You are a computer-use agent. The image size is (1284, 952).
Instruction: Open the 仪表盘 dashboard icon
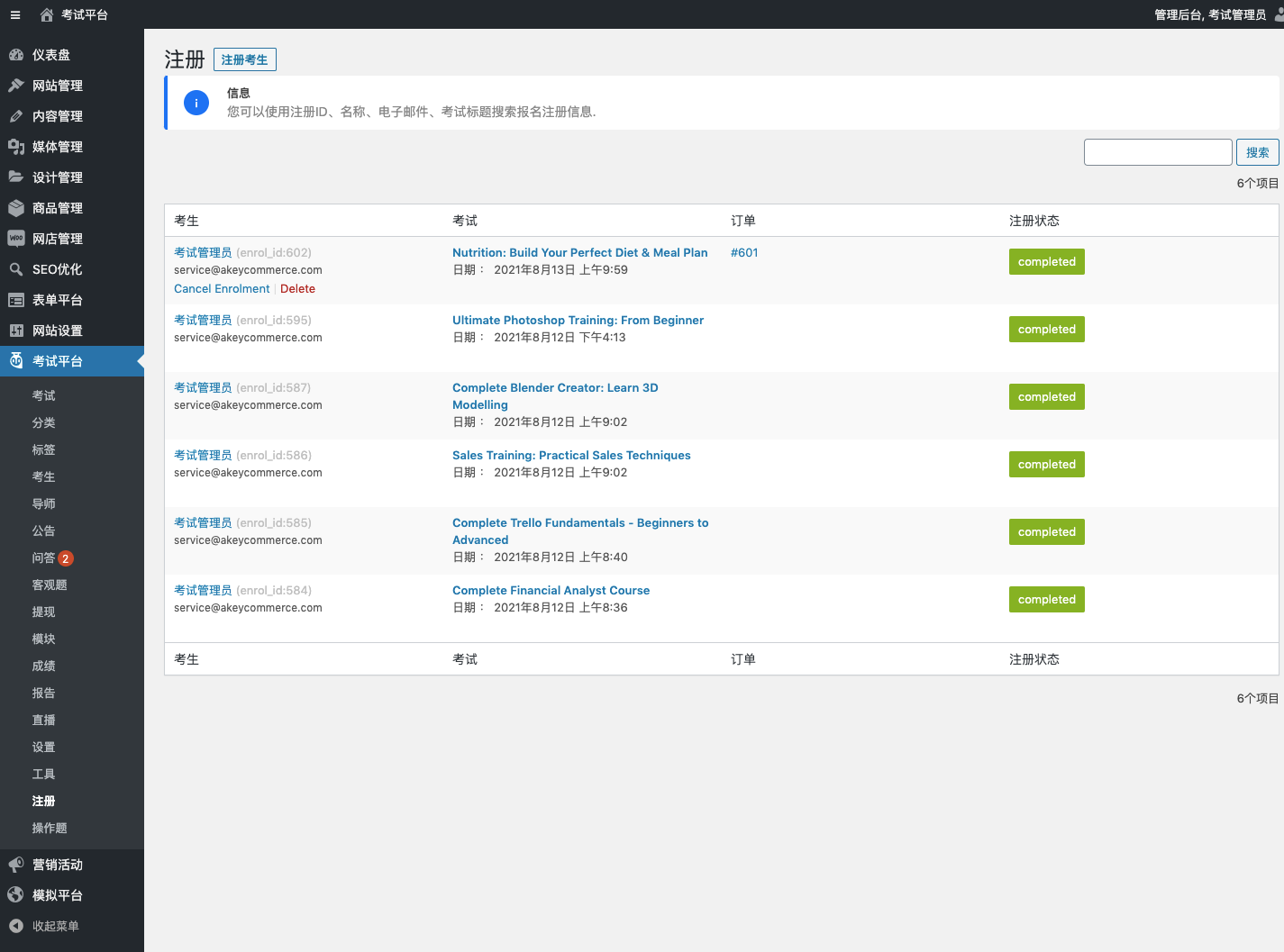click(16, 55)
